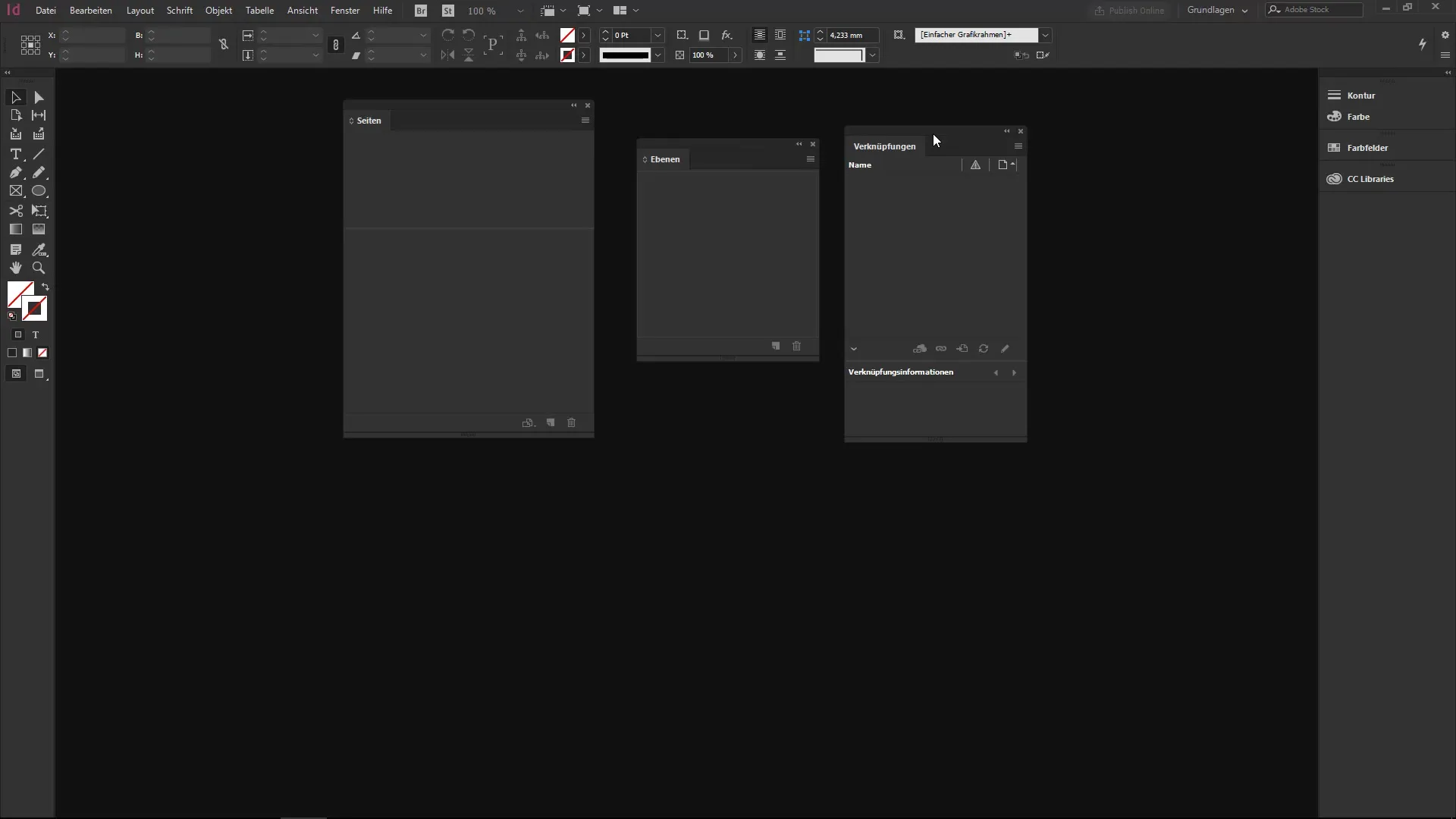
Task: Click Edit Original pencil in Verknüpfungen
Action: [x=1005, y=349]
